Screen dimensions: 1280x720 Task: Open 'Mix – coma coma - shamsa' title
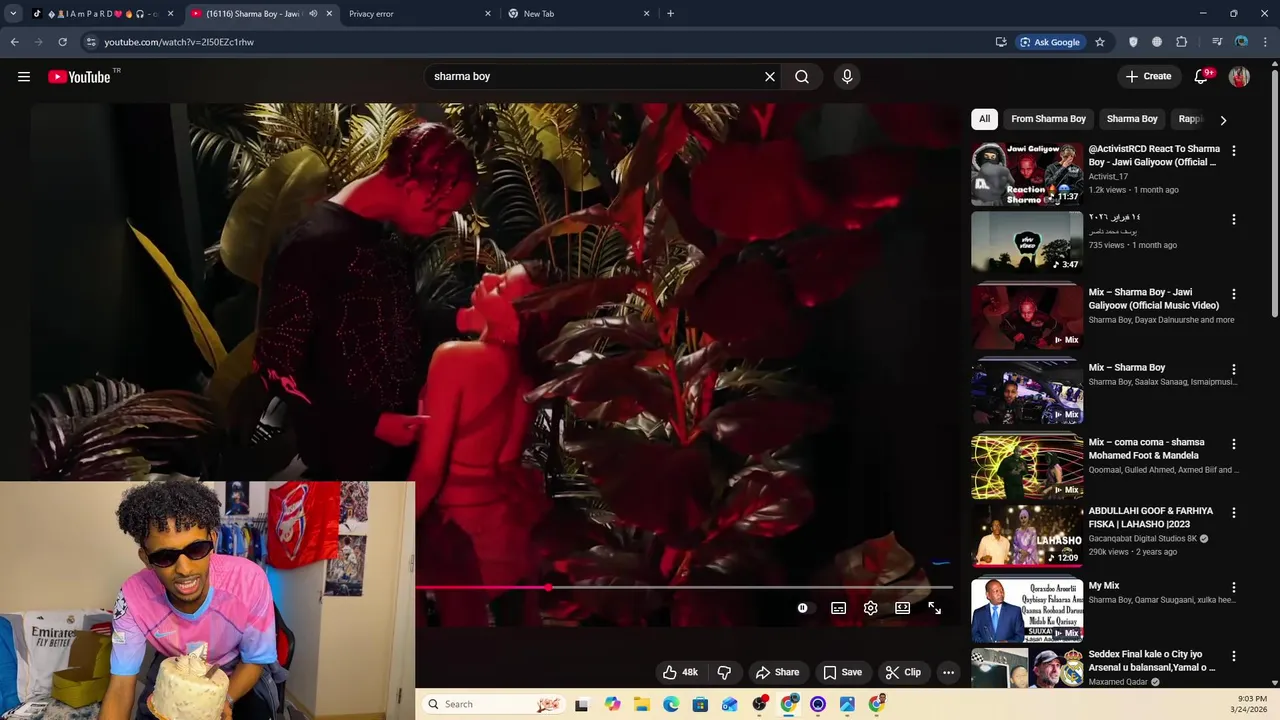coord(1146,449)
